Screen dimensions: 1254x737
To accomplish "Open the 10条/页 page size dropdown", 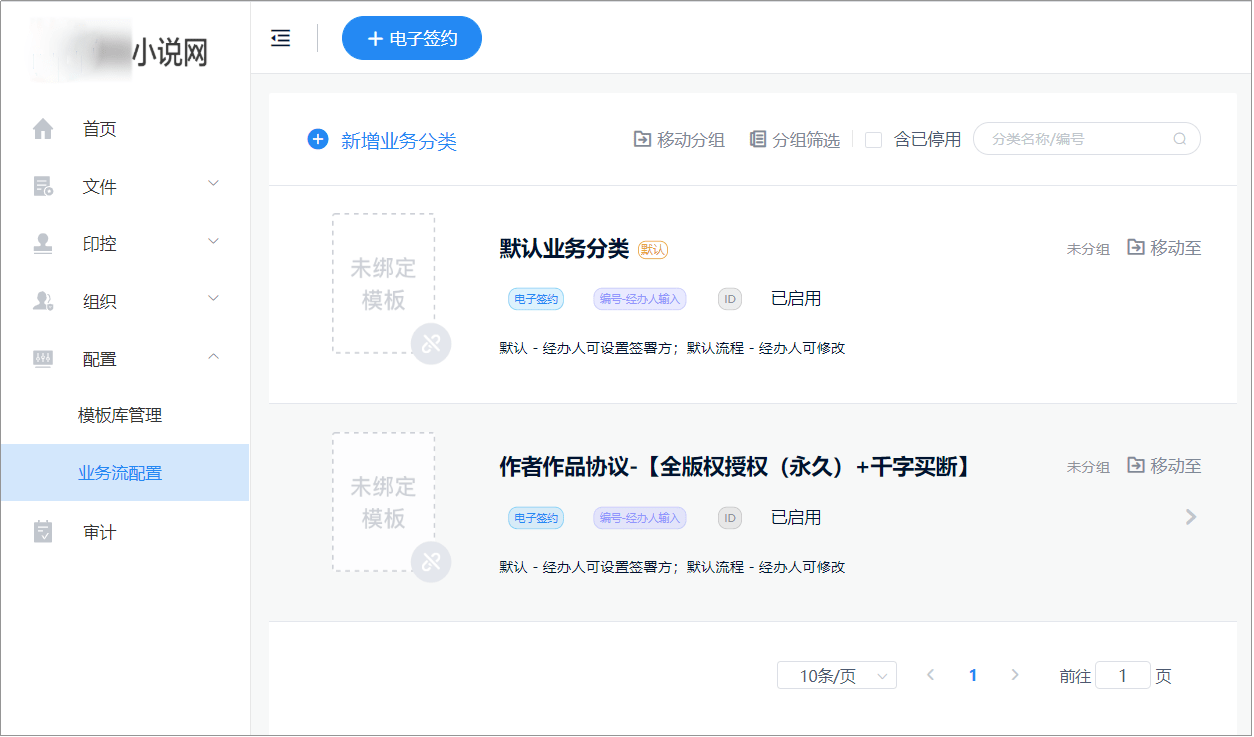I will pos(836,676).
